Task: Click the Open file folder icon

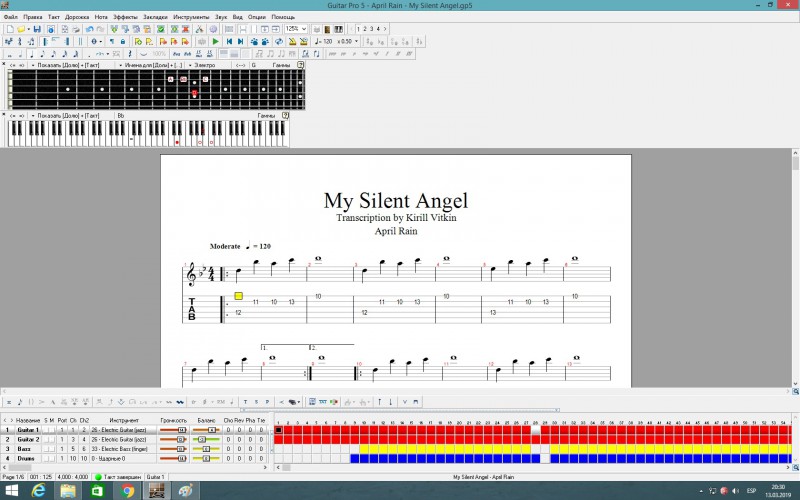Action: click(23, 29)
